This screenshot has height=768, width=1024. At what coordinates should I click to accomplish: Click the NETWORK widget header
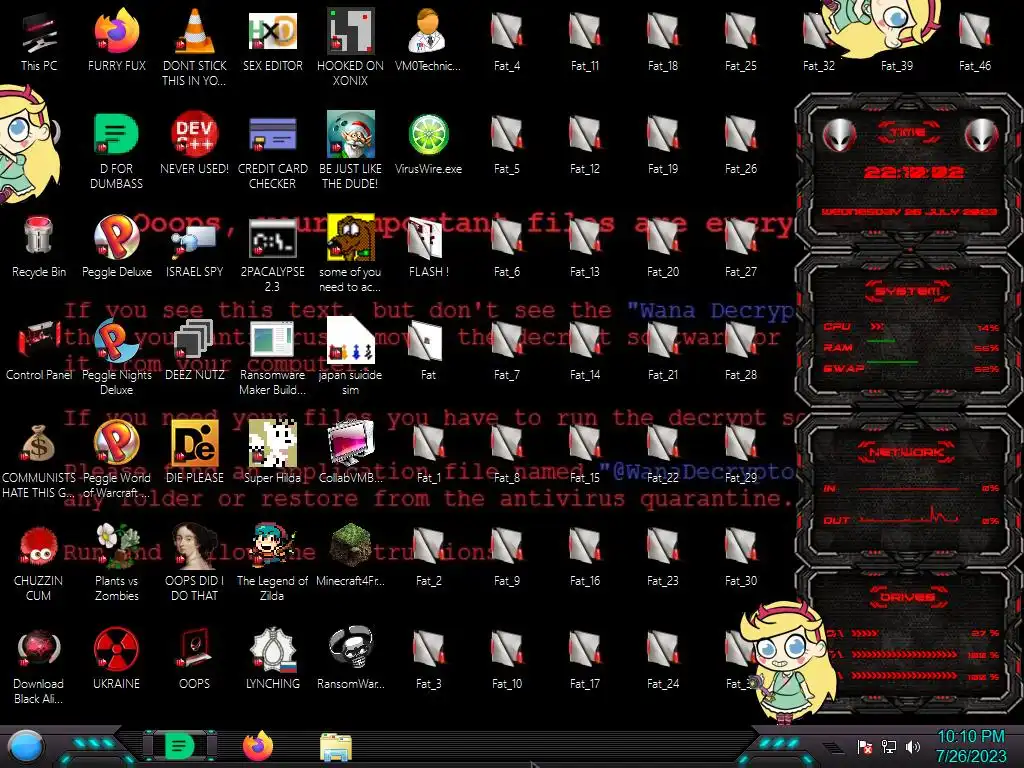click(x=906, y=451)
